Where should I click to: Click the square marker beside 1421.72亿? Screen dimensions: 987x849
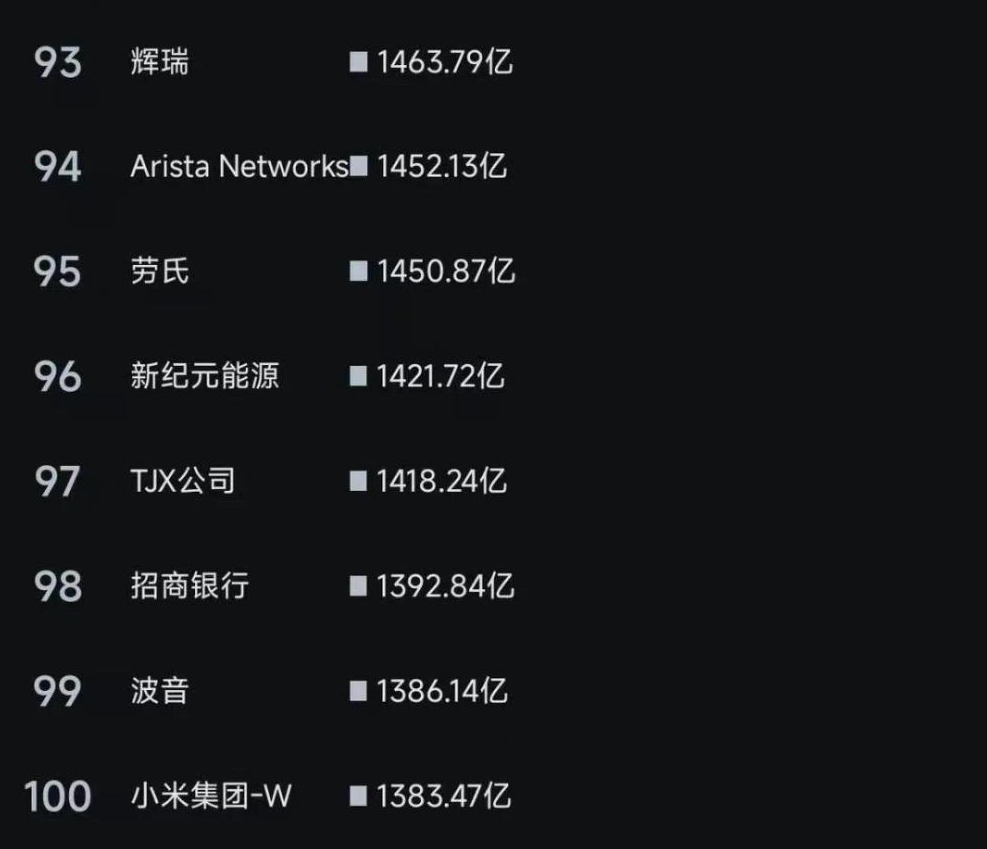click(358, 376)
